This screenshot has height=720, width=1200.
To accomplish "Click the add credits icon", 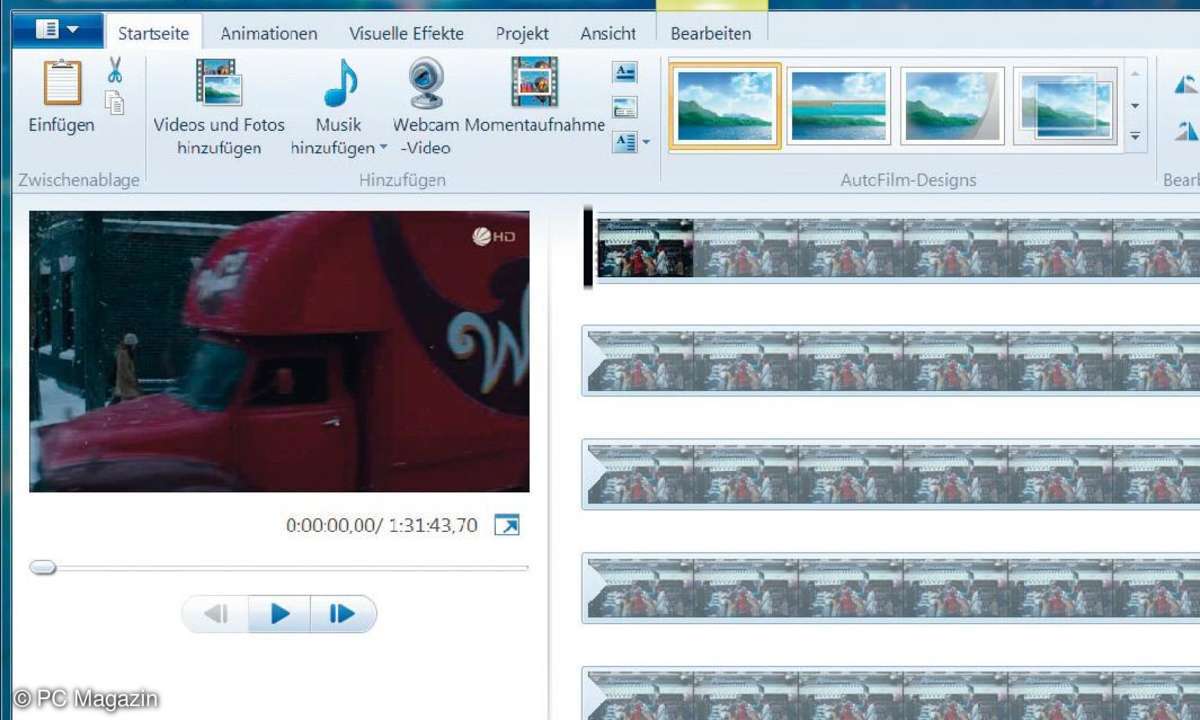I will (625, 142).
